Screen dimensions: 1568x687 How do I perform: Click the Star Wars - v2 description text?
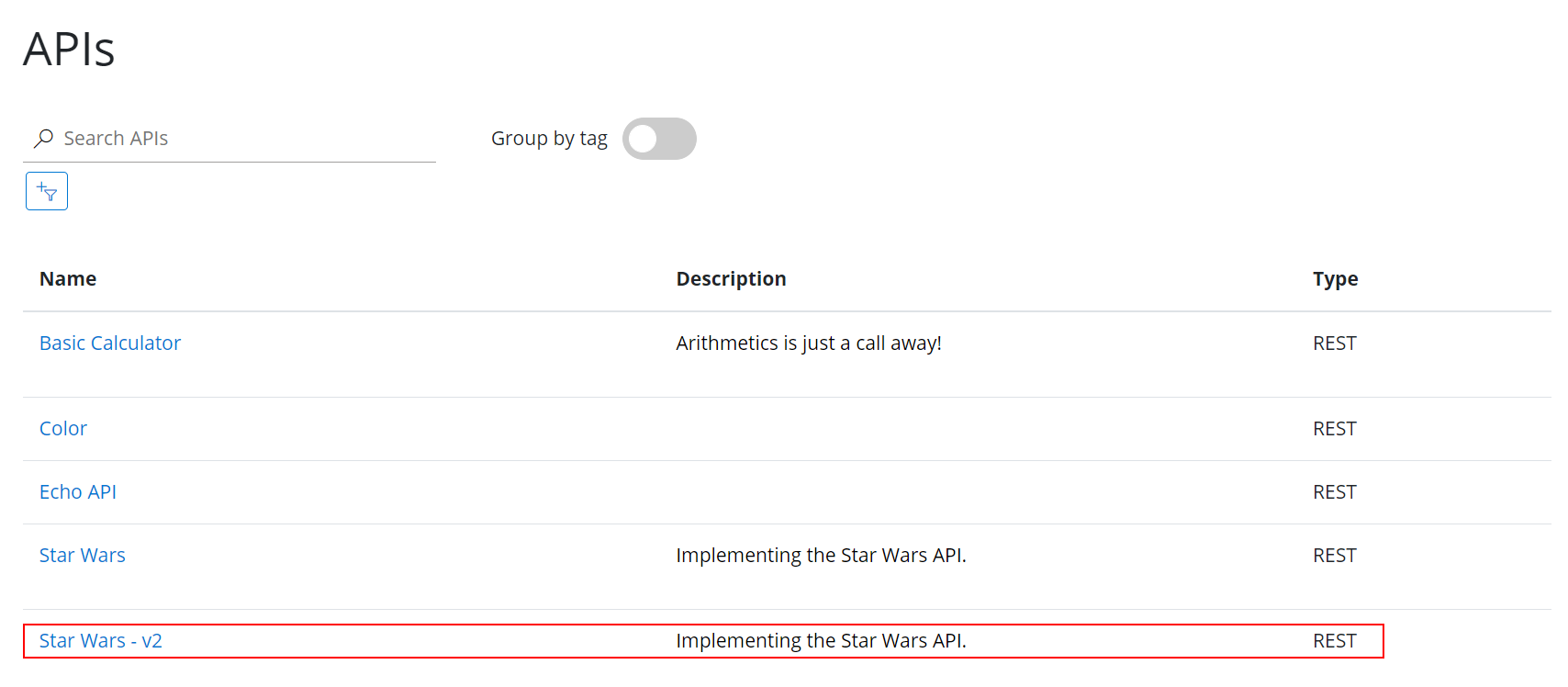(x=822, y=640)
